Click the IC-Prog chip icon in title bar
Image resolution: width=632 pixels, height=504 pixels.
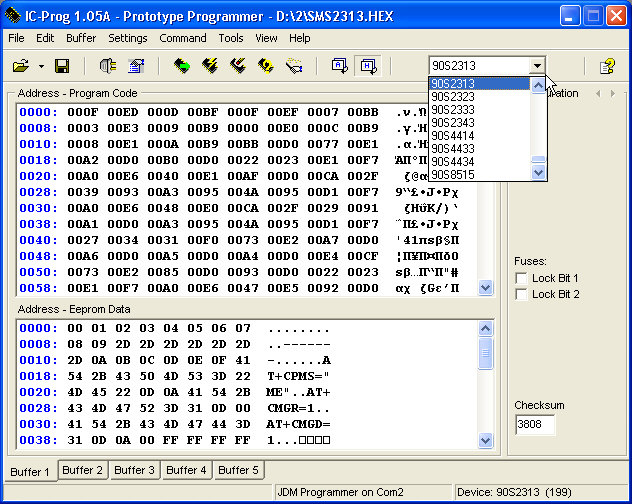pyautogui.click(x=13, y=15)
